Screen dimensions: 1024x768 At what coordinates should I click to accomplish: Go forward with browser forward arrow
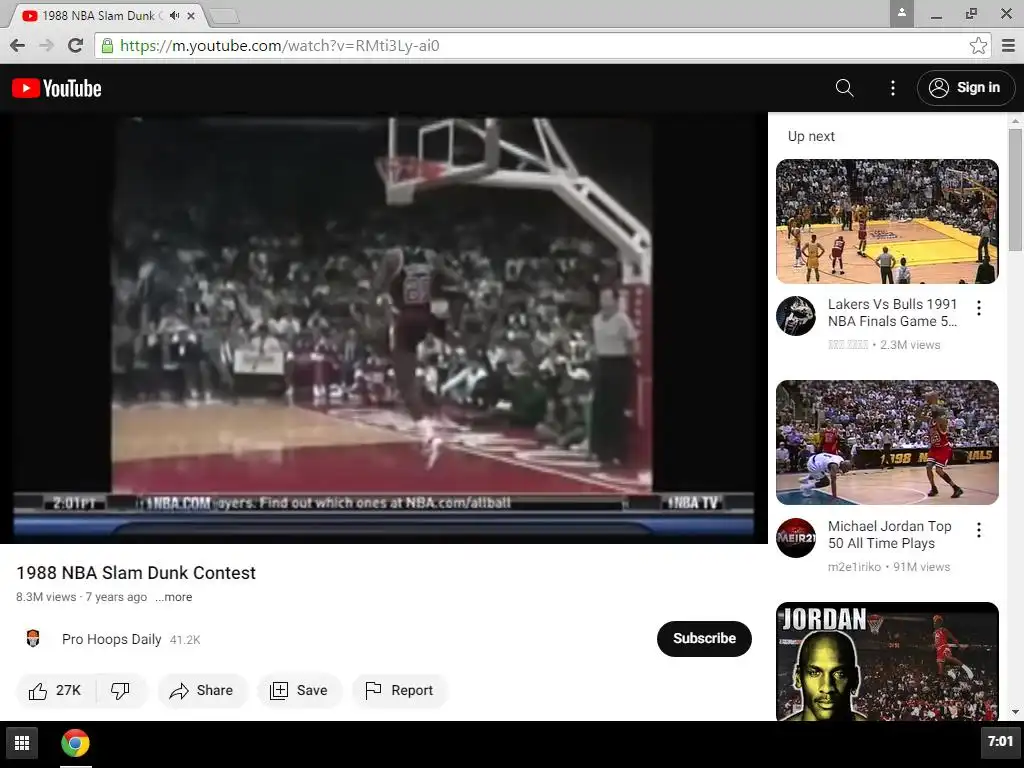[x=46, y=45]
